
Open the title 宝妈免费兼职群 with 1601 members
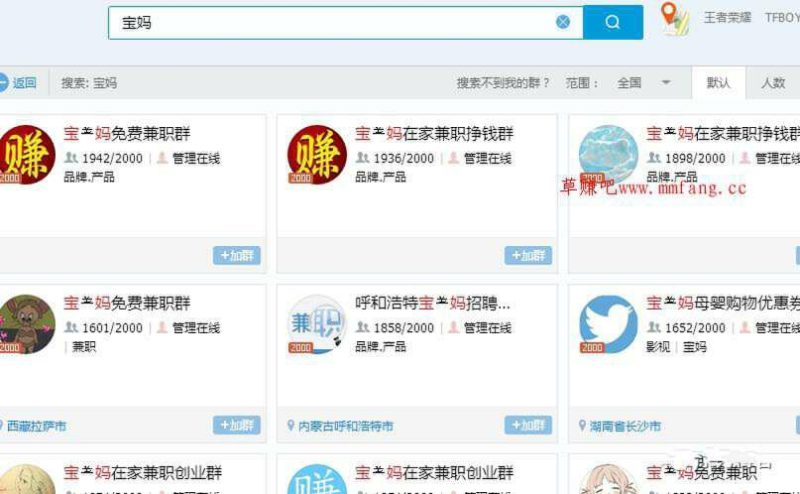(127, 304)
